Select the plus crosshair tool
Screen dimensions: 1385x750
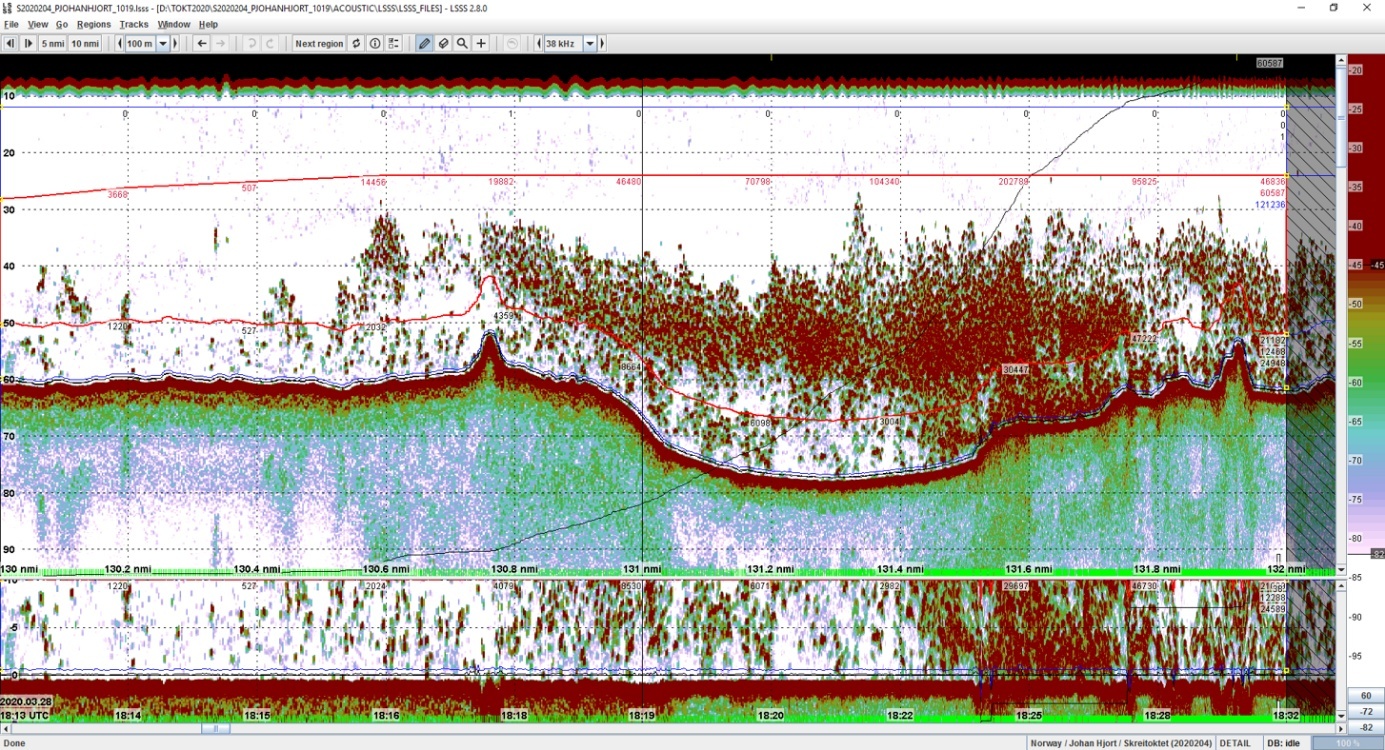pos(481,44)
